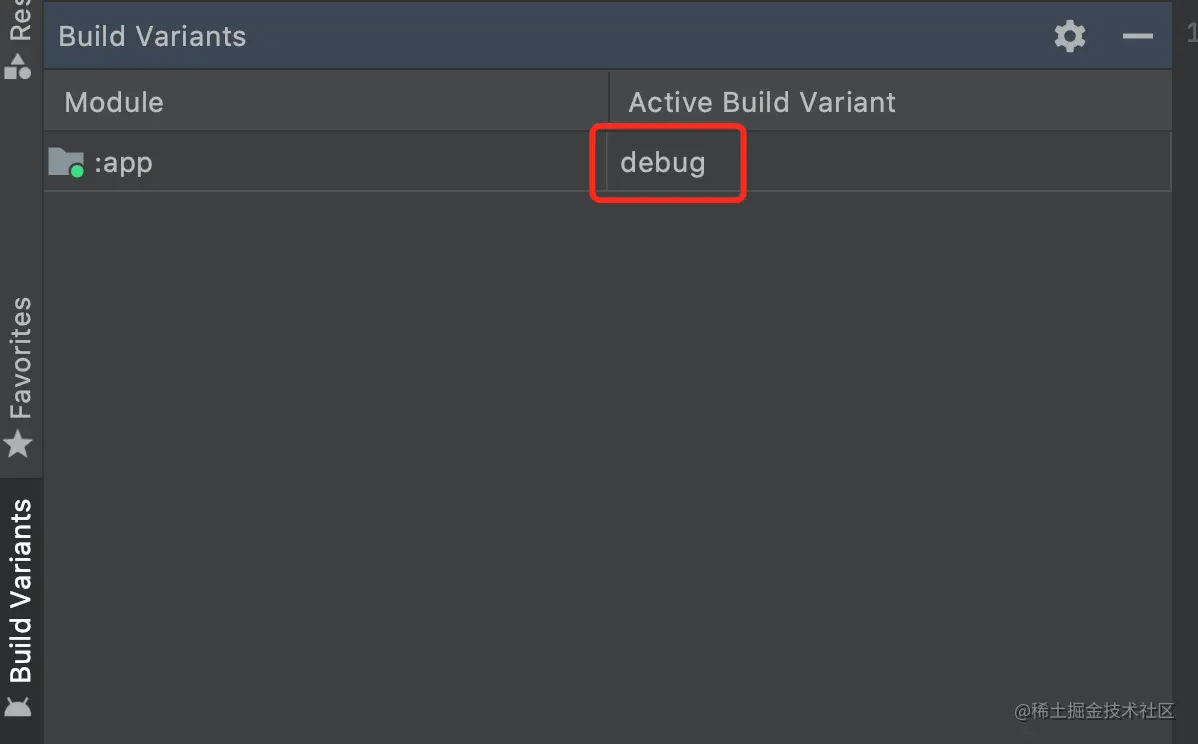
Task: Open the Favorites side tab
Action: [x=20, y=358]
